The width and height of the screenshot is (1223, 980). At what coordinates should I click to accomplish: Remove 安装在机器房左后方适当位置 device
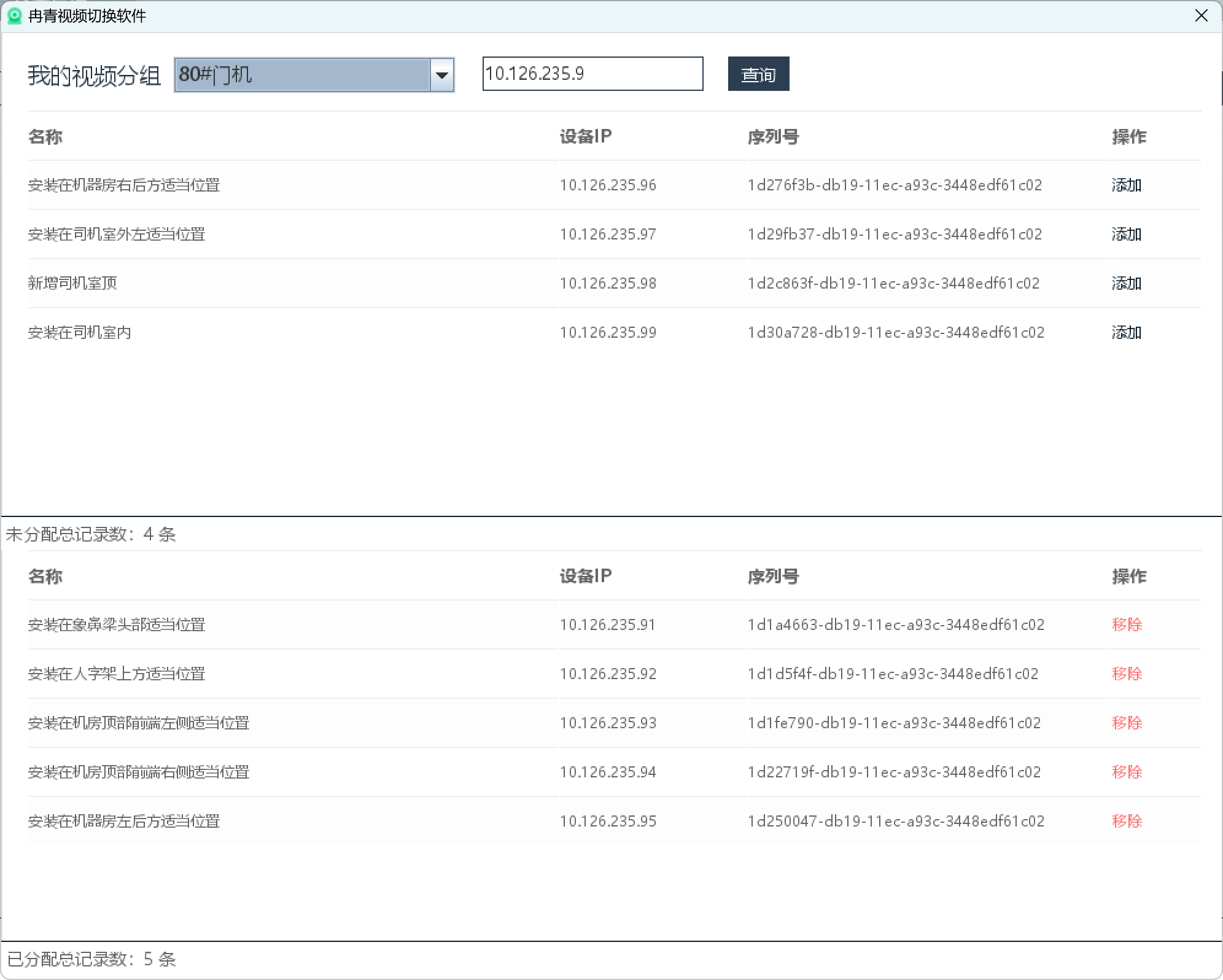coord(1127,821)
